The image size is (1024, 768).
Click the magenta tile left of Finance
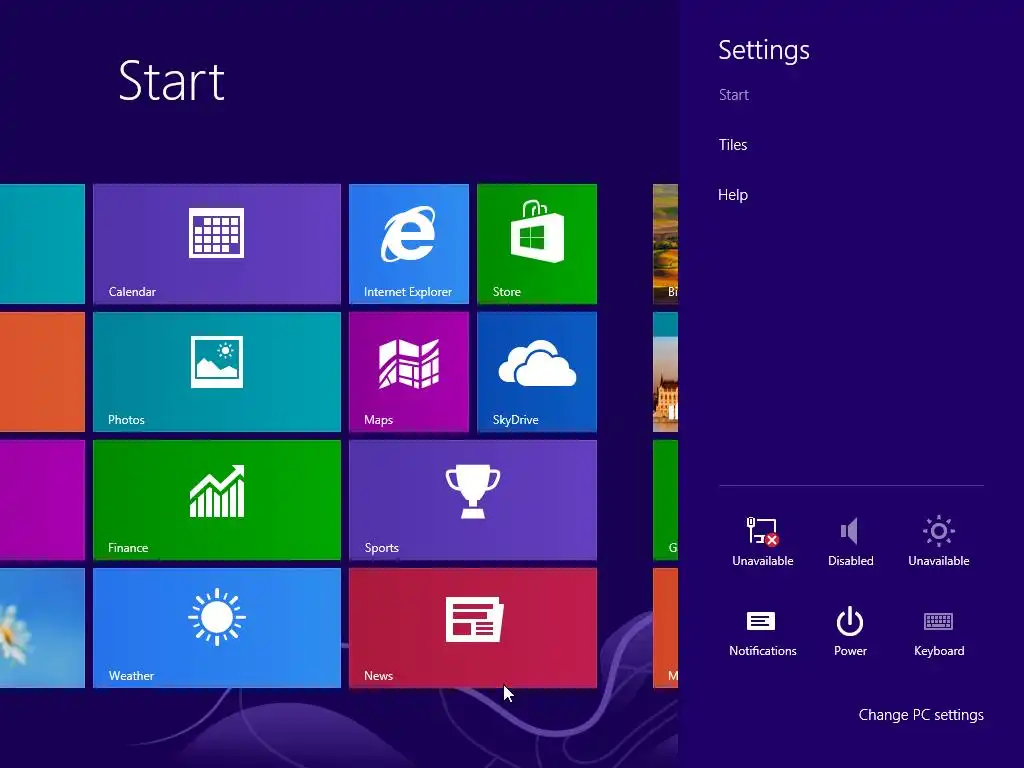click(x=42, y=500)
